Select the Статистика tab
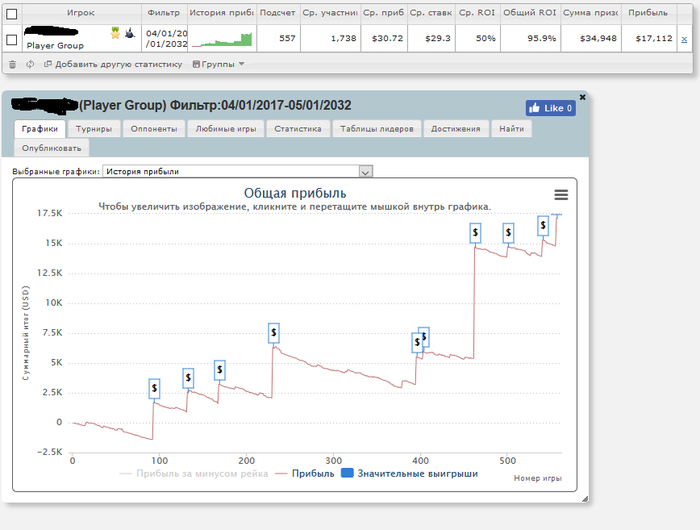Screen dimensions: 700x530 pyautogui.click(x=298, y=129)
